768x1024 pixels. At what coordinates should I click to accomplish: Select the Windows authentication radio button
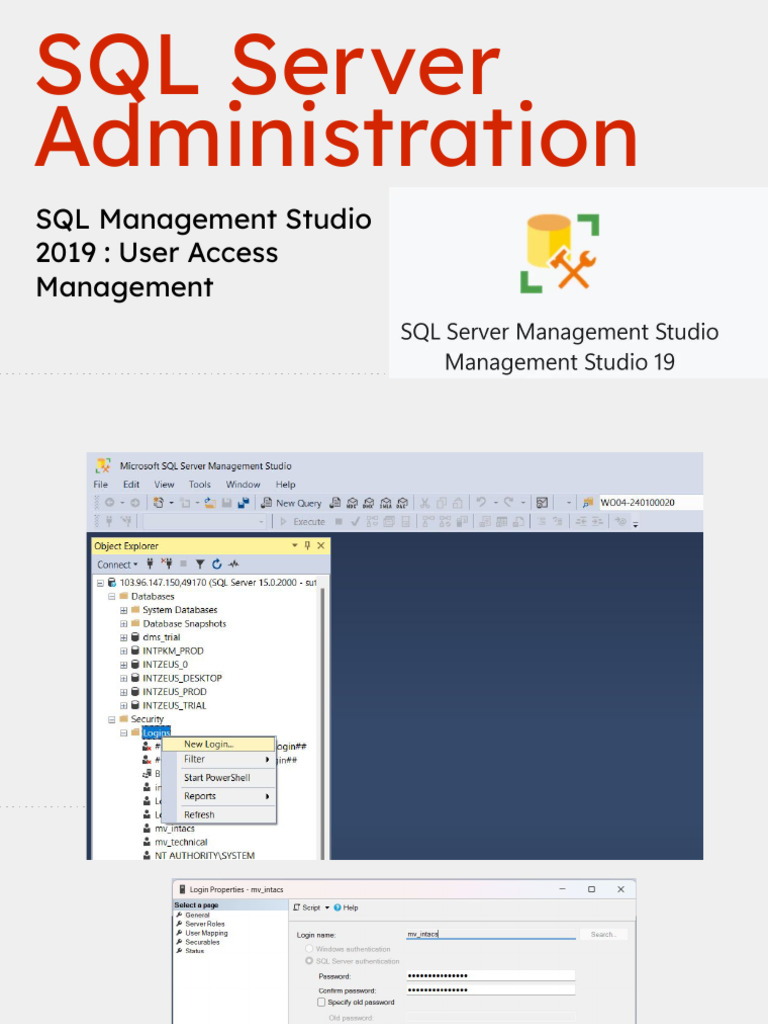pos(310,949)
